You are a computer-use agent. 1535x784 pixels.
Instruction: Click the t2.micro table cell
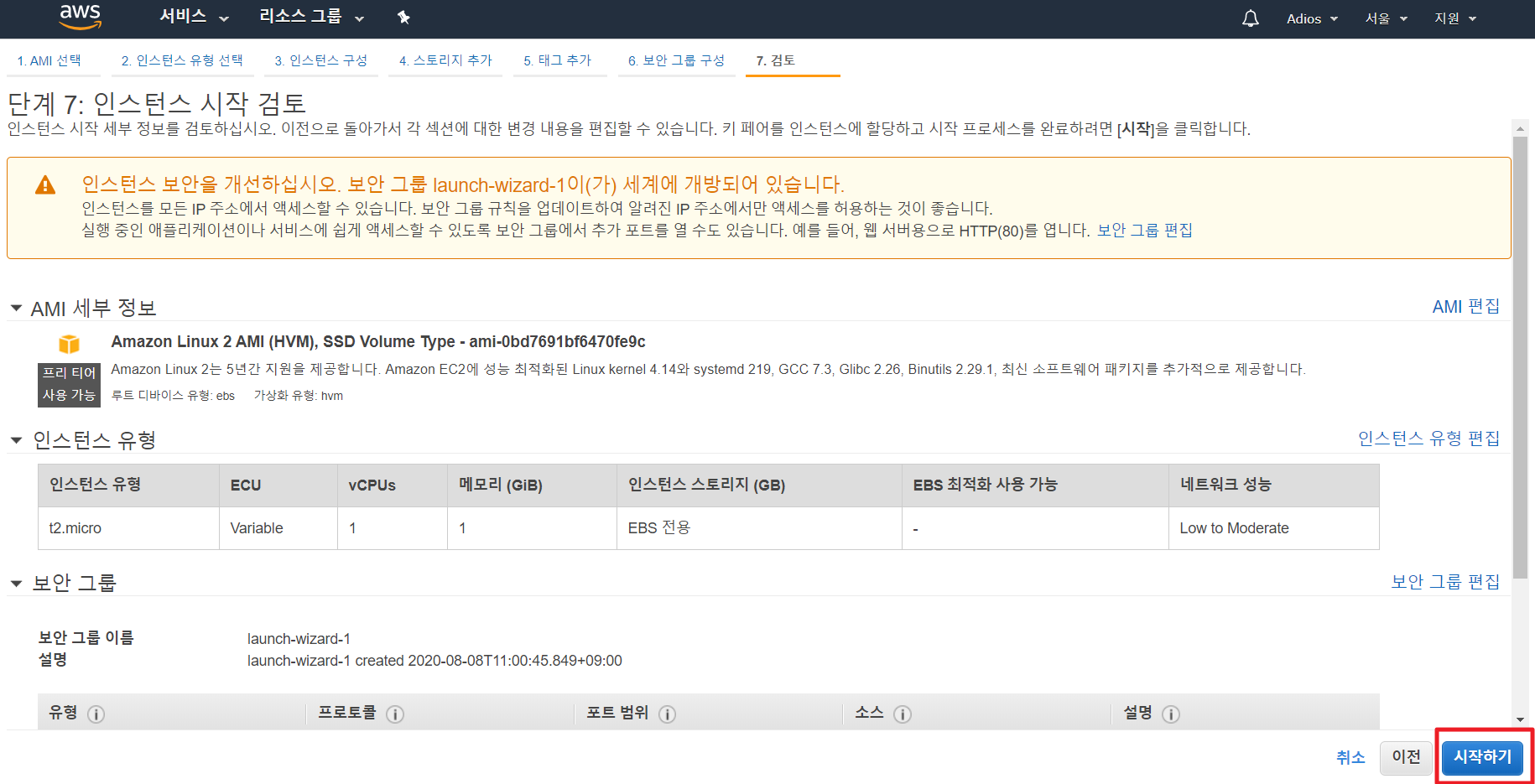[x=128, y=528]
